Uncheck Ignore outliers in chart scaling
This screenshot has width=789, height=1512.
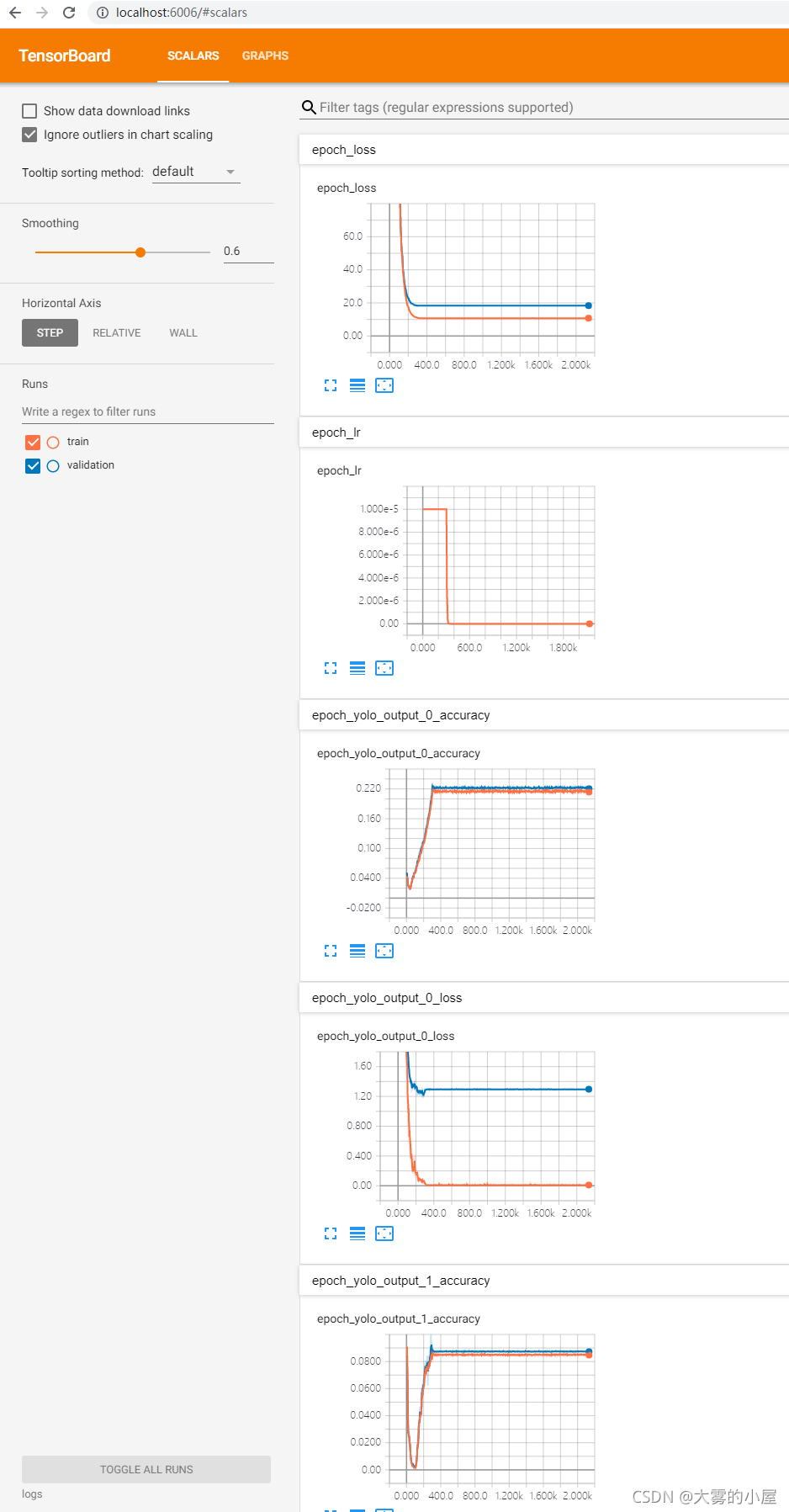coord(29,135)
